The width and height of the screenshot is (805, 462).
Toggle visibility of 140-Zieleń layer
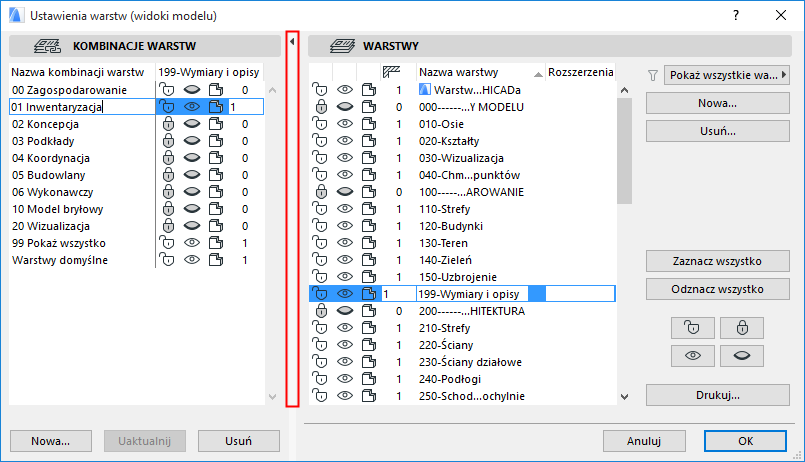344,260
